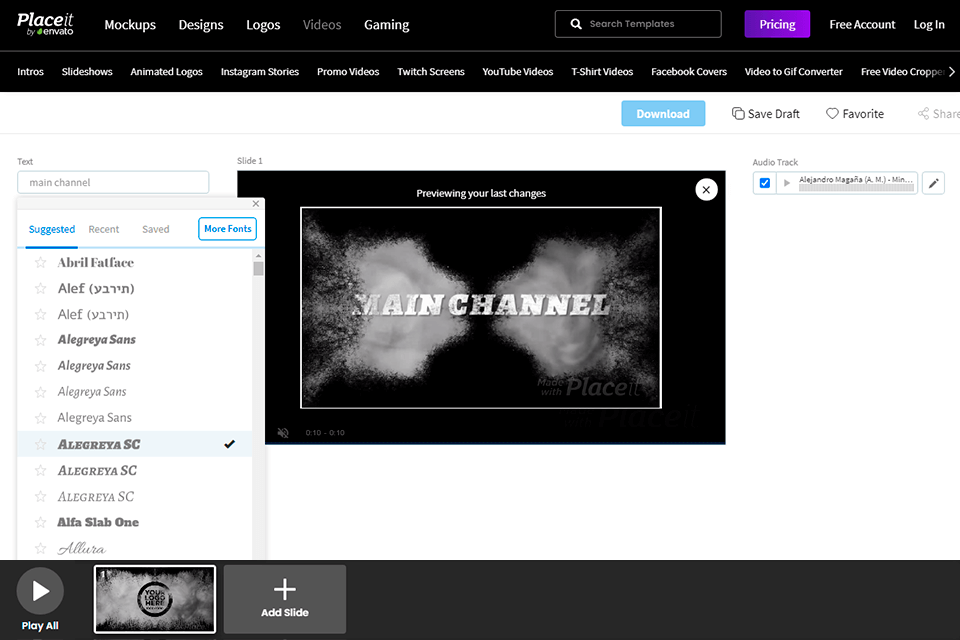Screen dimensions: 960x640
Task: Unmute the video preview player
Action: pyautogui.click(x=282, y=432)
